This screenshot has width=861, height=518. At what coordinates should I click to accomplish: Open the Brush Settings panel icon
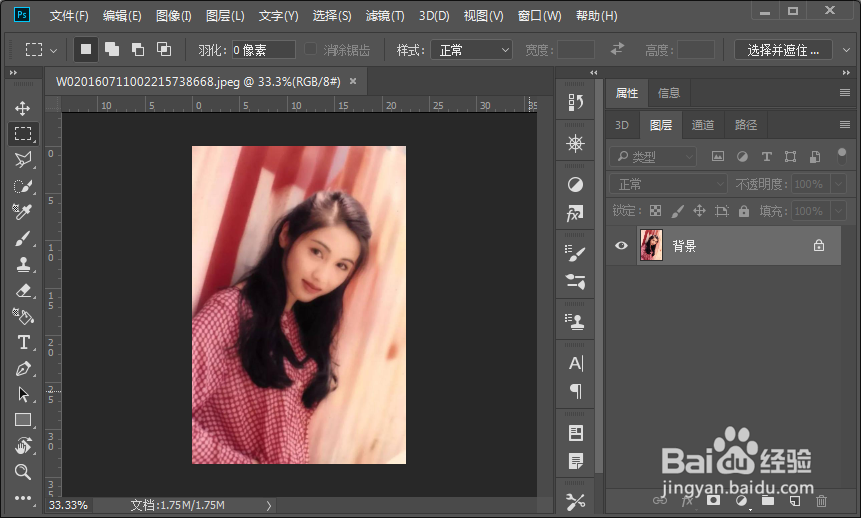(575, 253)
